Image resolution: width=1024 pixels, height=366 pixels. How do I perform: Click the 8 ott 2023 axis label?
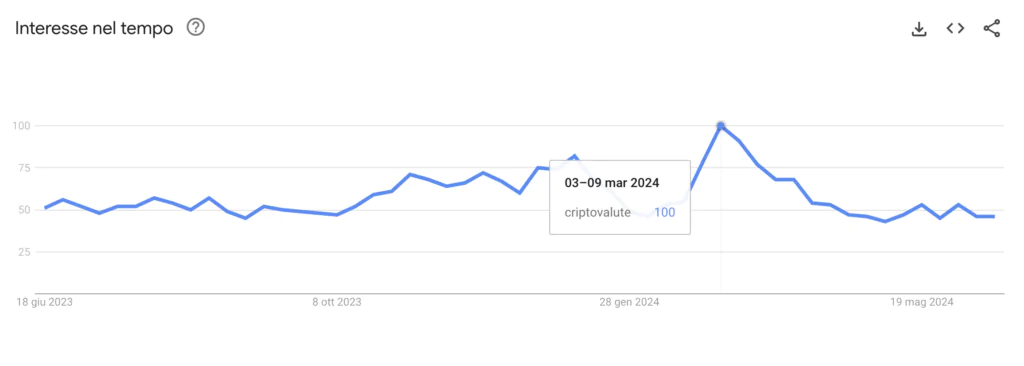(337, 302)
